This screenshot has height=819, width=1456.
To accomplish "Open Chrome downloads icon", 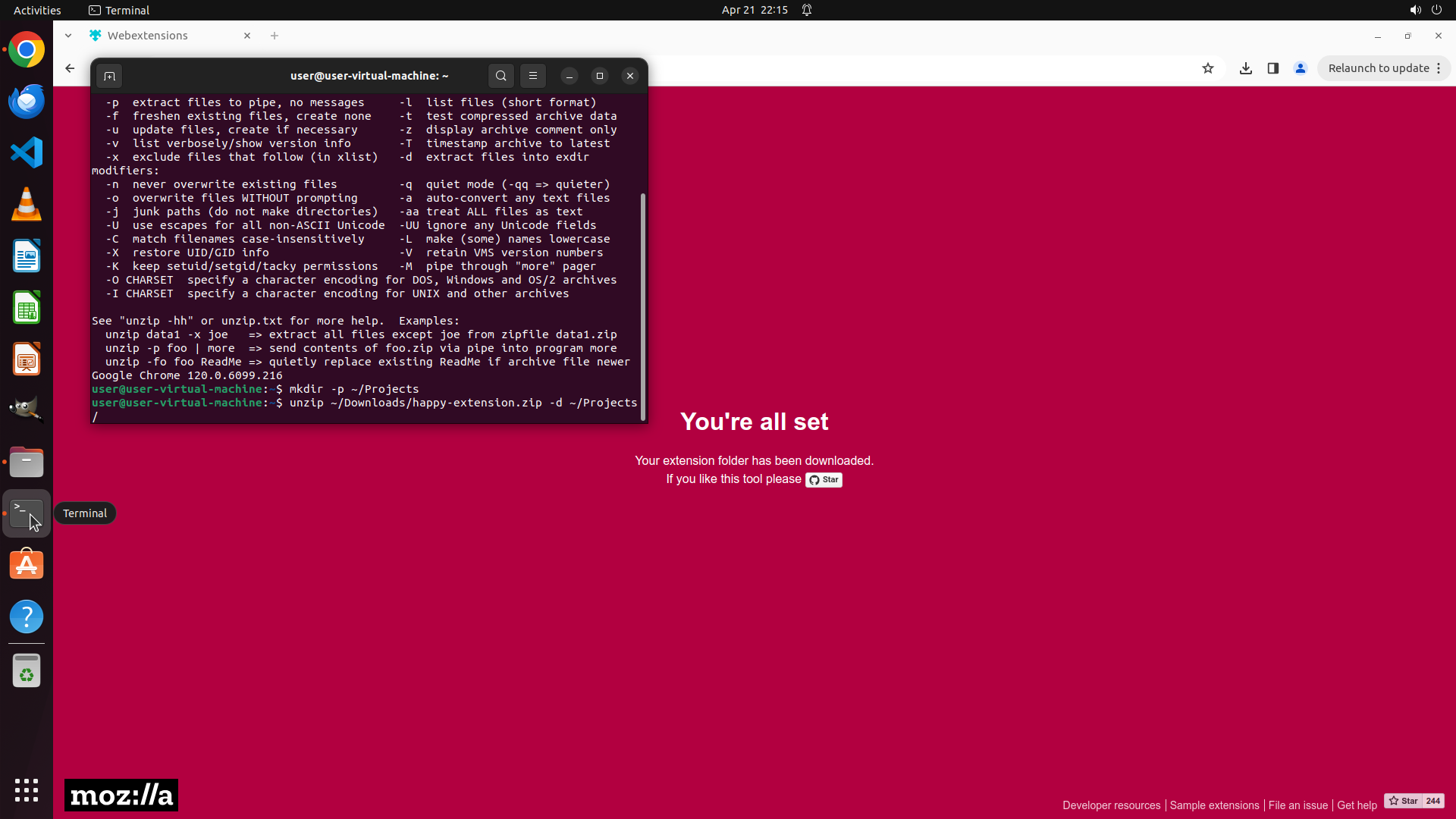I will point(1246,68).
